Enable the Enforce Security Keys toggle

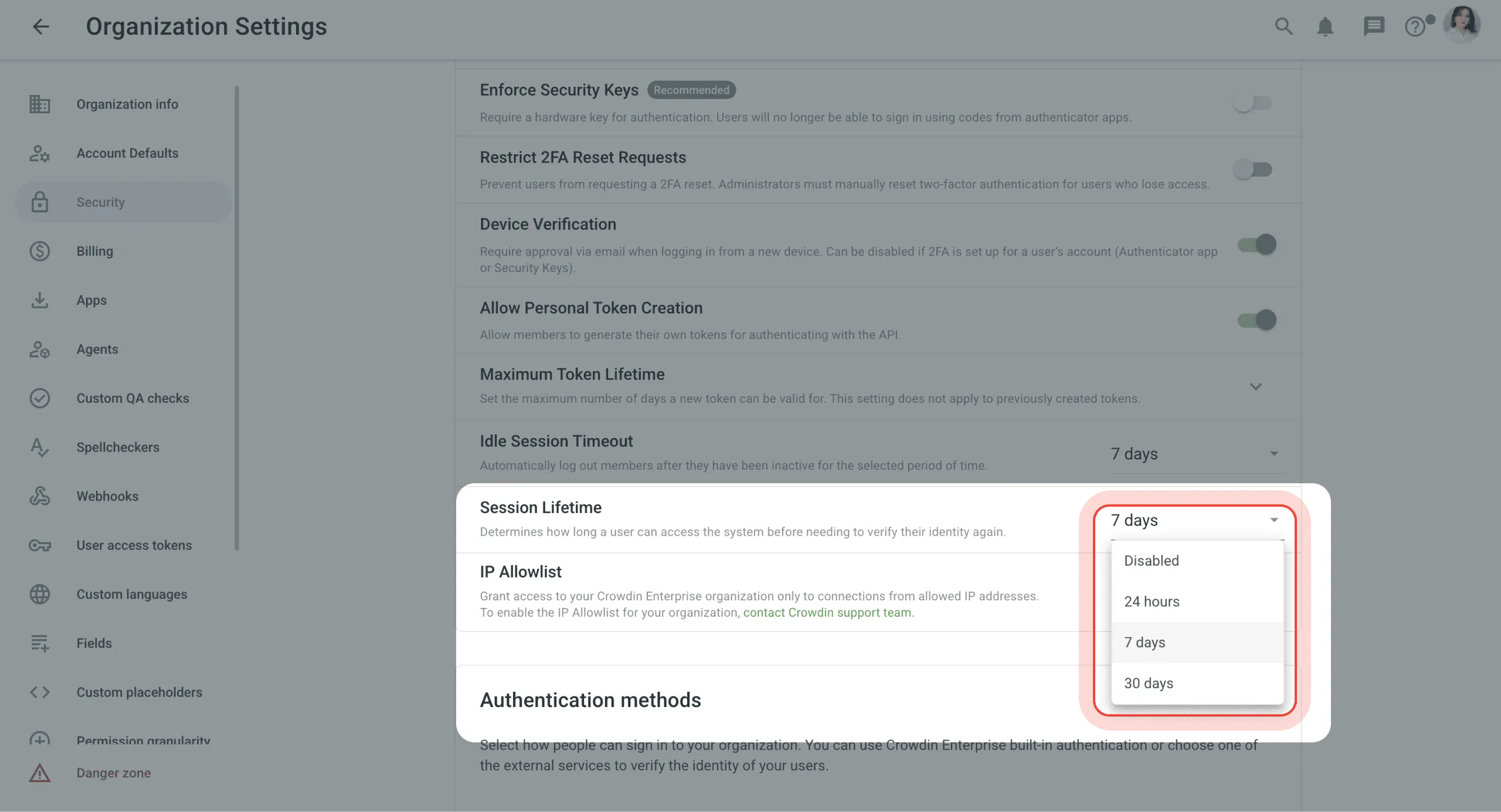tap(1253, 103)
